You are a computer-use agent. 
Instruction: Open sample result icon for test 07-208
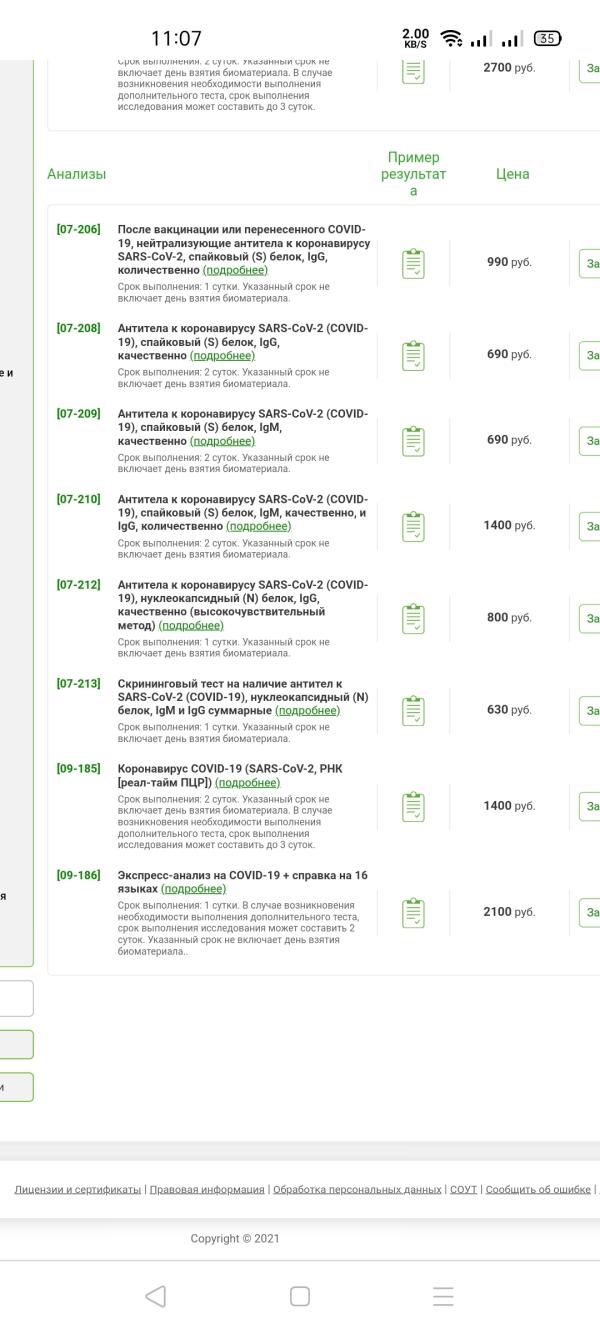tap(414, 355)
